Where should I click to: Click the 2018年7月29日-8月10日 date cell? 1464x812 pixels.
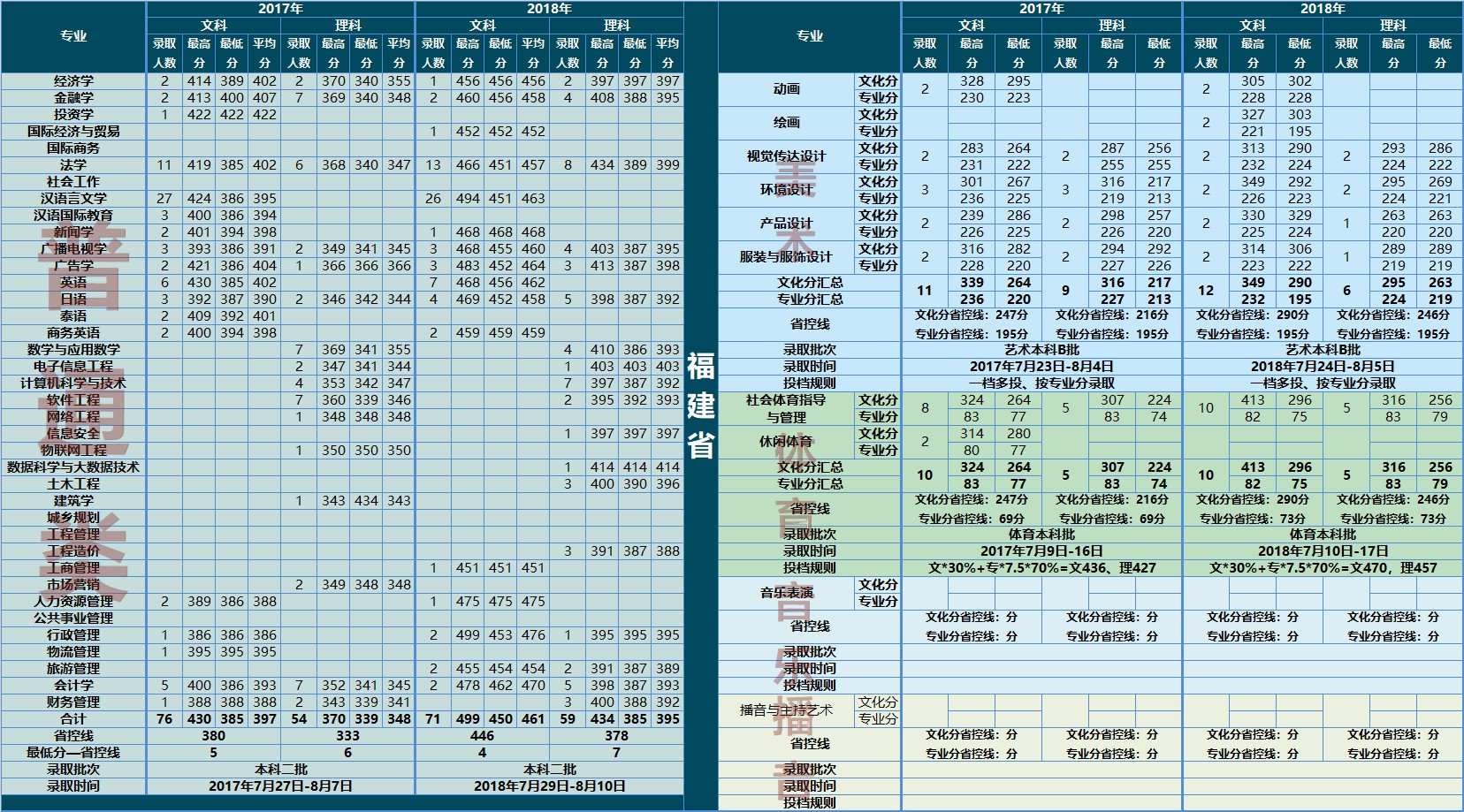click(549, 786)
